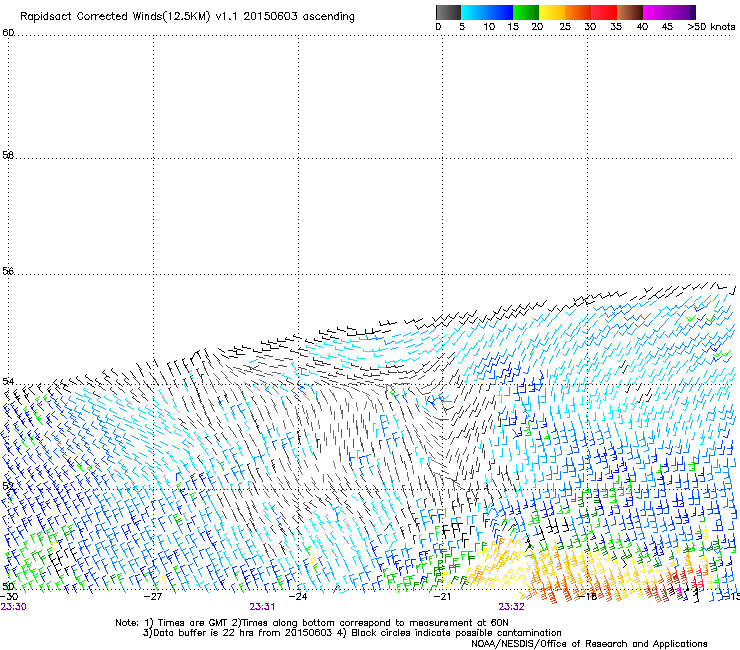Select the cyan-to-blue 5-15 knots legend band
Screen dimensions: 740x650
[x=487, y=12]
